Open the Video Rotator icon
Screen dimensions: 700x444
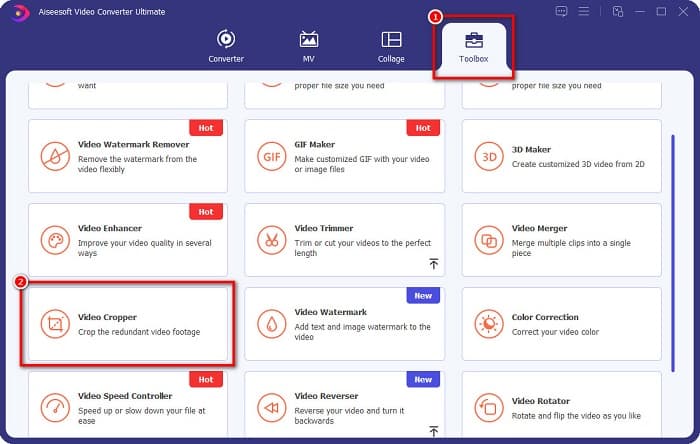pyautogui.click(x=488, y=408)
